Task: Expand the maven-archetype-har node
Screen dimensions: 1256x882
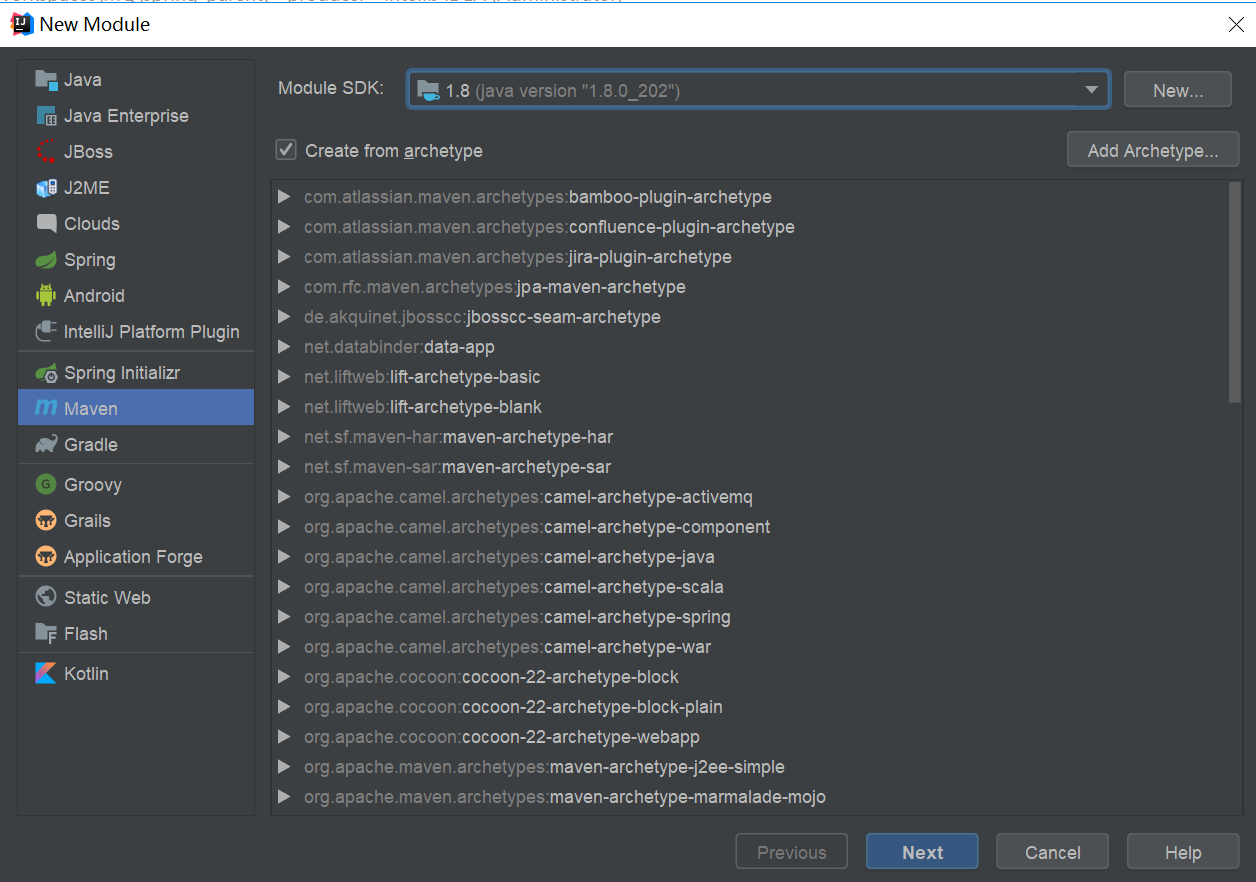Action: pyautogui.click(x=284, y=437)
